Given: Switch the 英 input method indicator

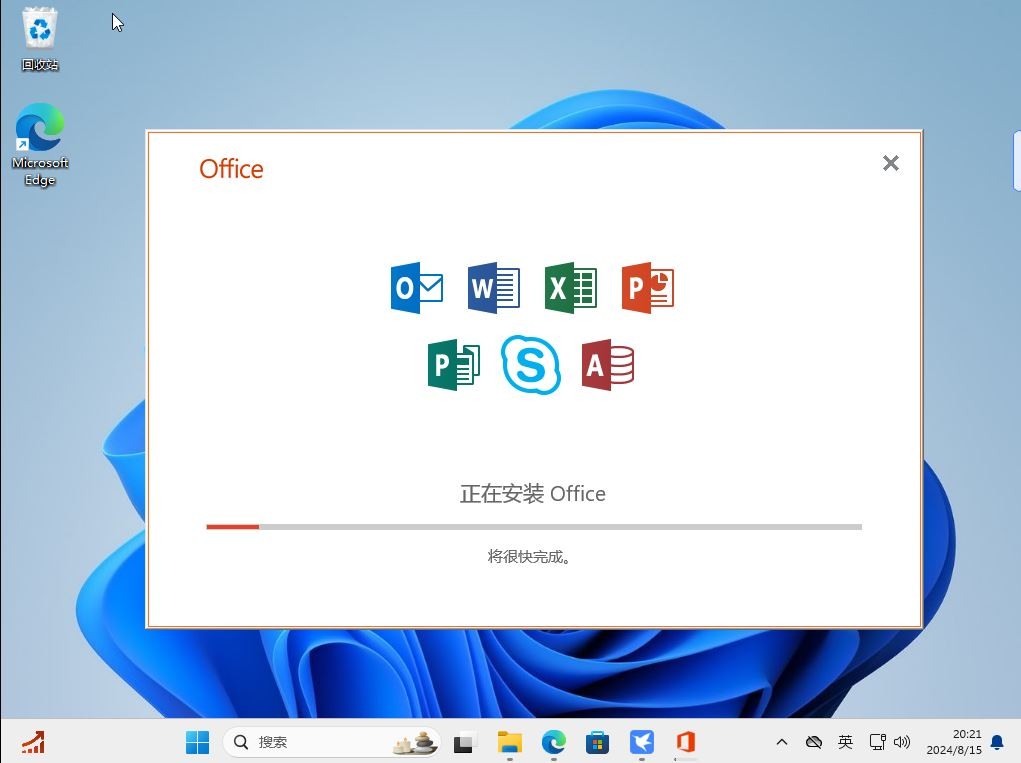Looking at the screenshot, I should 845,742.
